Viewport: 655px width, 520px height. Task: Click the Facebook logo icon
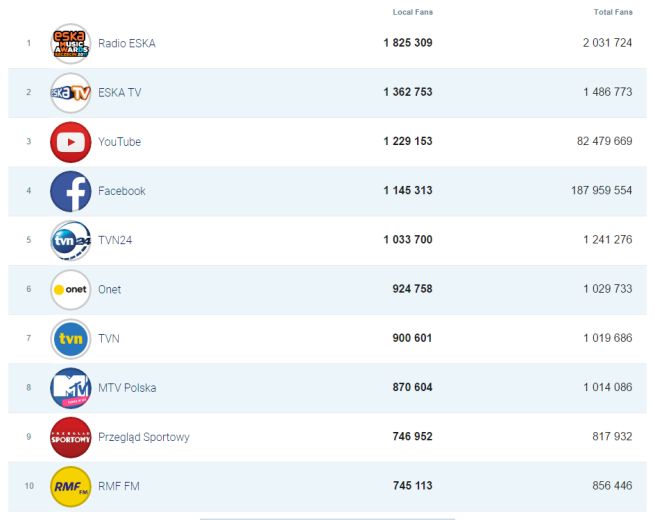coord(70,191)
